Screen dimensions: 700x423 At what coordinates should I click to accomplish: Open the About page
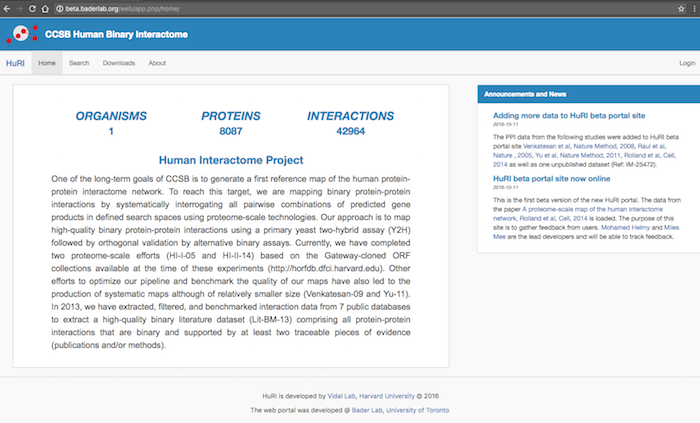[x=157, y=63]
